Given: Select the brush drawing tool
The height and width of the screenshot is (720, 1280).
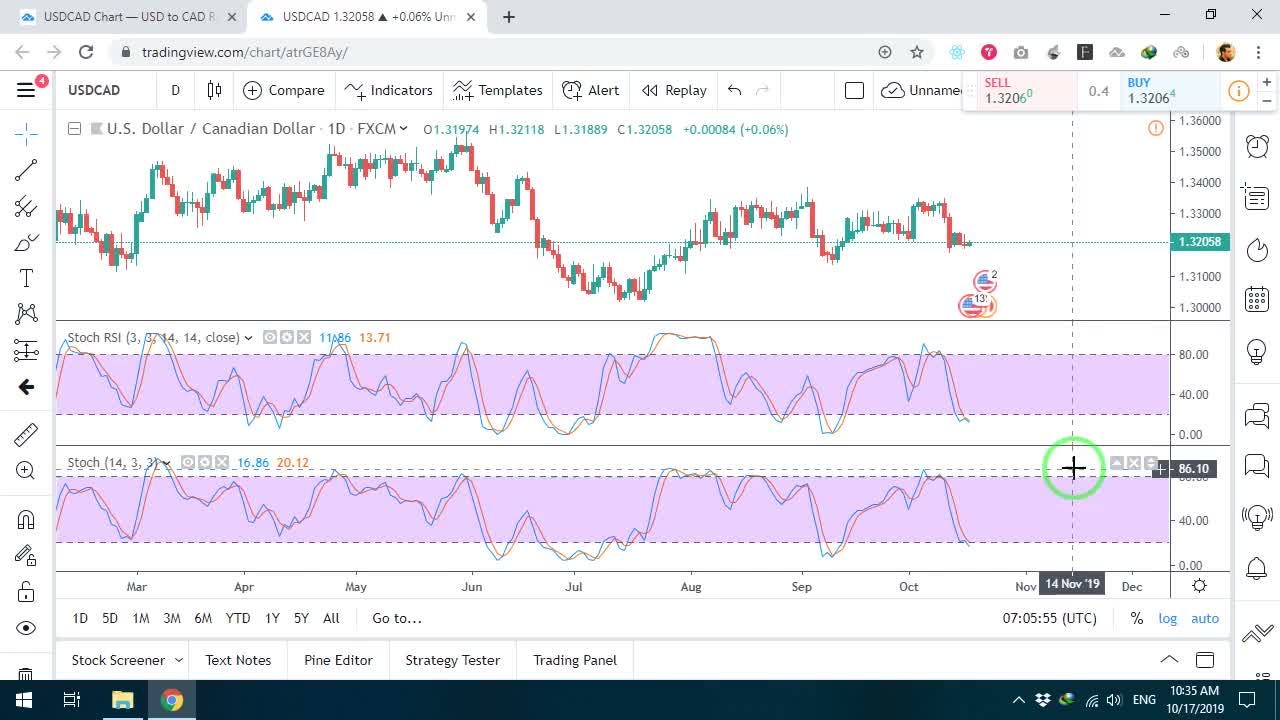Looking at the screenshot, I should [26, 243].
